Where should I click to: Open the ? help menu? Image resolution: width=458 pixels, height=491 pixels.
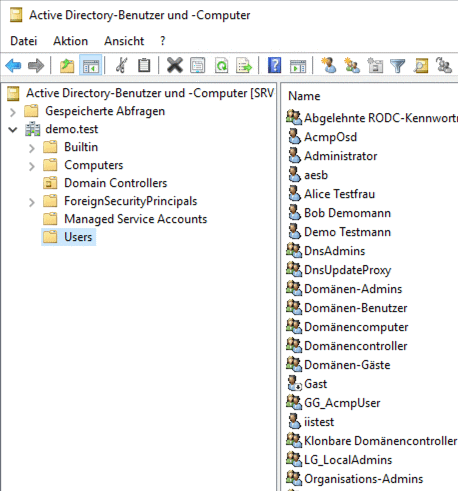coord(162,41)
